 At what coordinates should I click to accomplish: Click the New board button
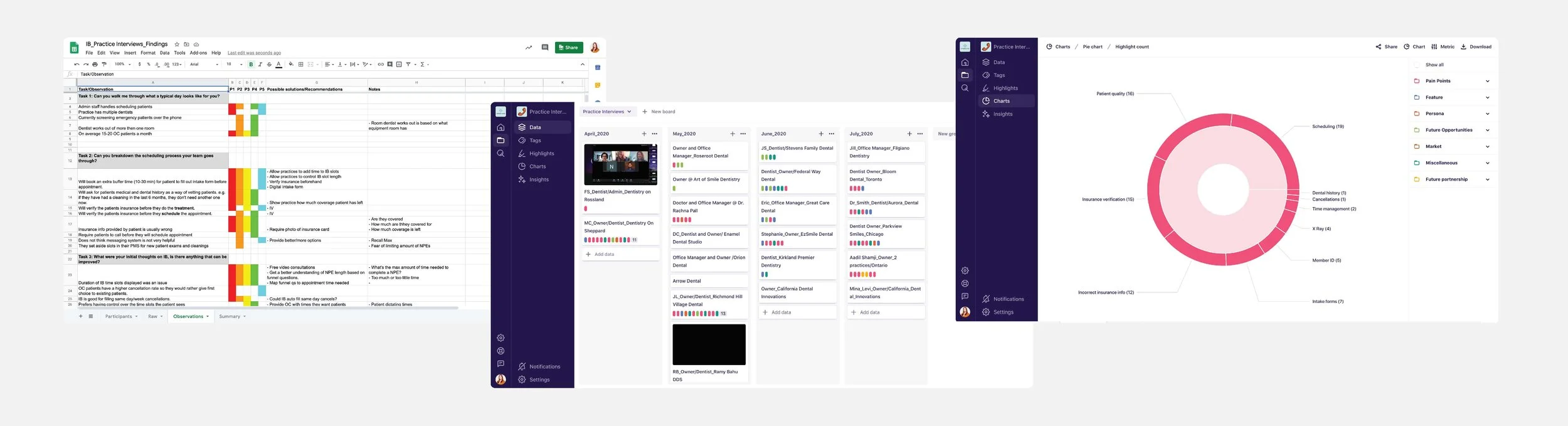[x=659, y=112]
